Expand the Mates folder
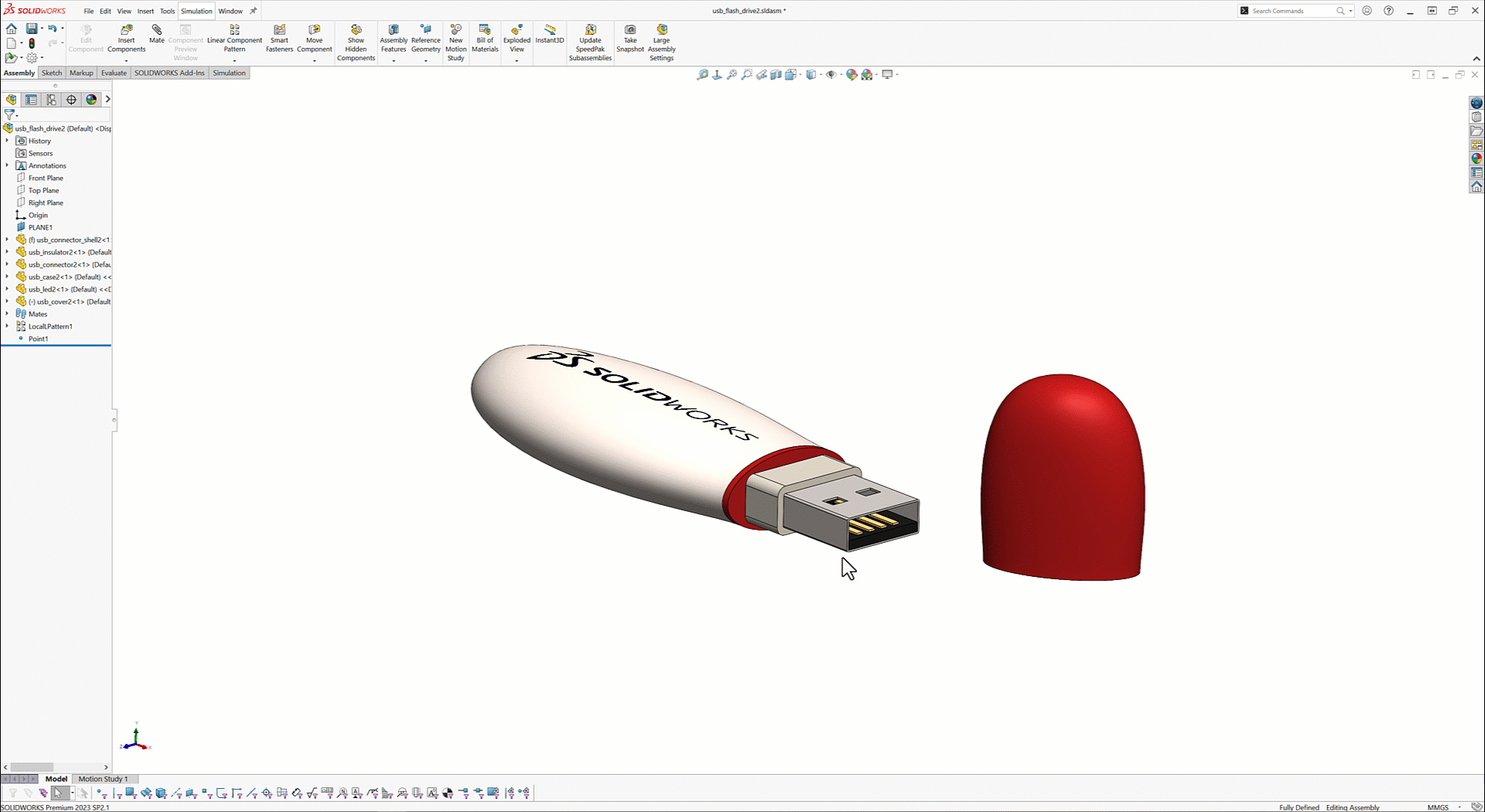The image size is (1485, 812). 7,314
